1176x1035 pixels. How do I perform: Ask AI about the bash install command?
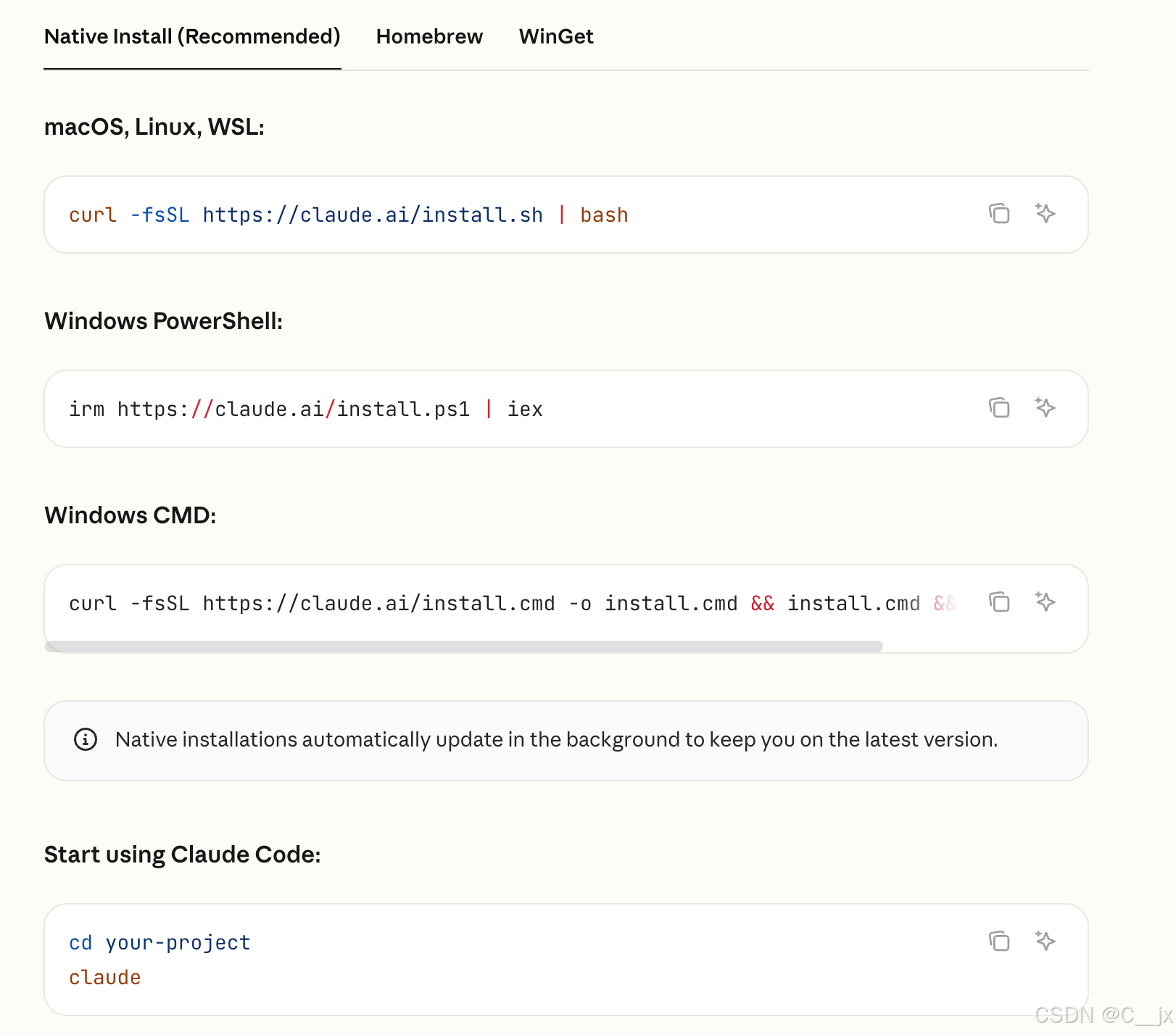point(1045,213)
